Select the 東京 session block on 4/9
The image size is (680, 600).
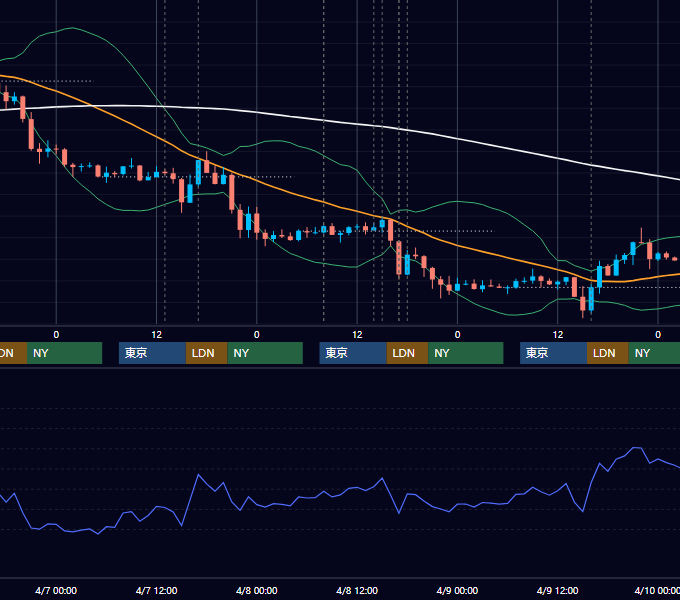pyautogui.click(x=554, y=353)
